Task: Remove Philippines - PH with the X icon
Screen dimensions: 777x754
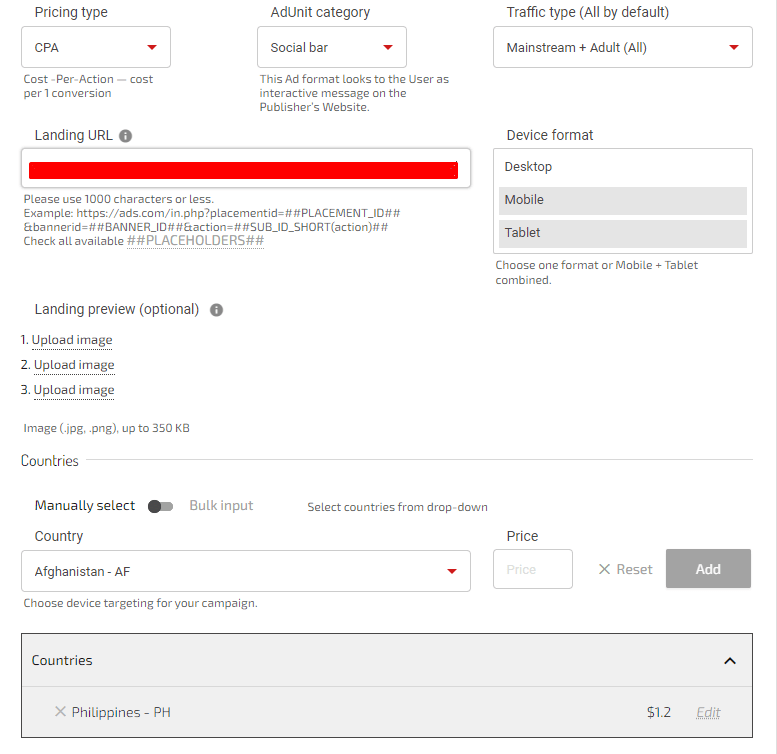Action: (x=60, y=712)
